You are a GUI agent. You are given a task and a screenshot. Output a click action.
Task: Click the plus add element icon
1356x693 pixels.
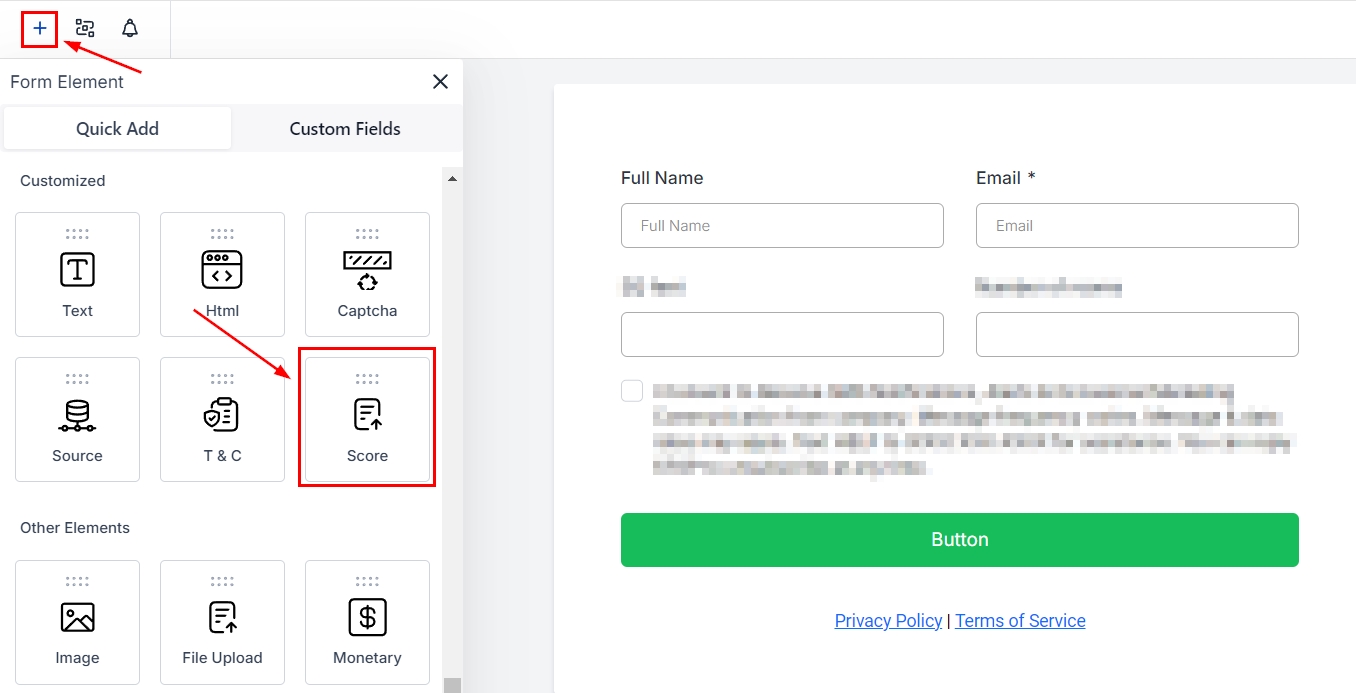click(39, 28)
